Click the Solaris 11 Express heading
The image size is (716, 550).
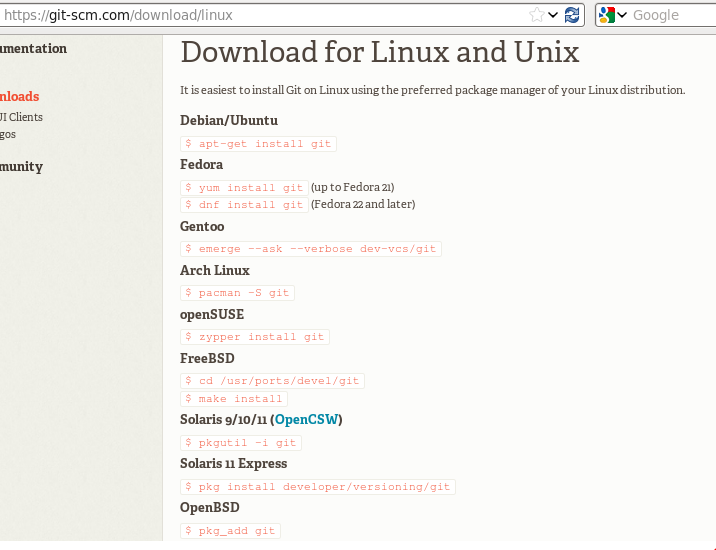coord(233,464)
